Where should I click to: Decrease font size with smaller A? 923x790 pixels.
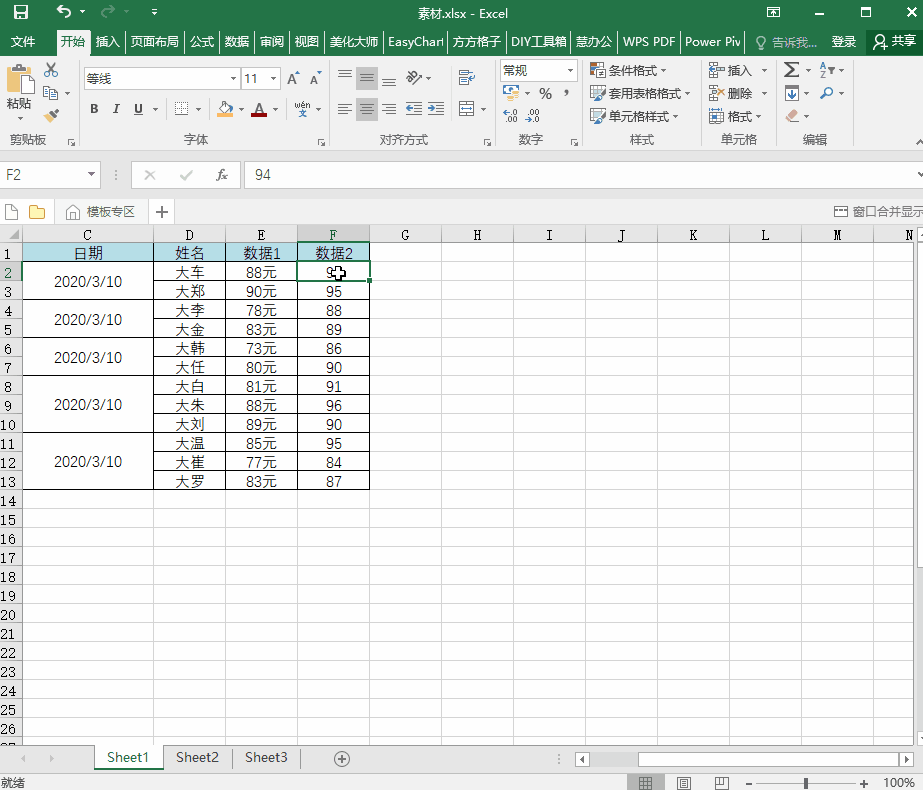tap(316, 78)
